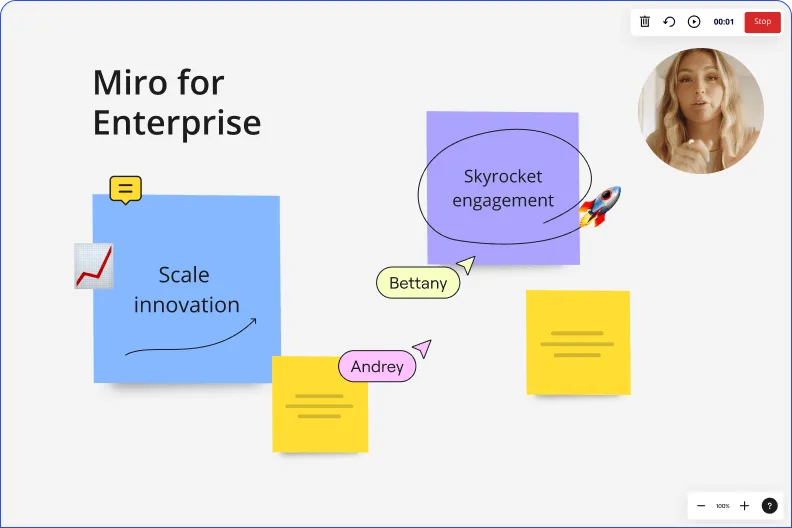Viewport: 792px width, 528px height.
Task: Stop the recording with the red Stop button
Action: click(762, 22)
